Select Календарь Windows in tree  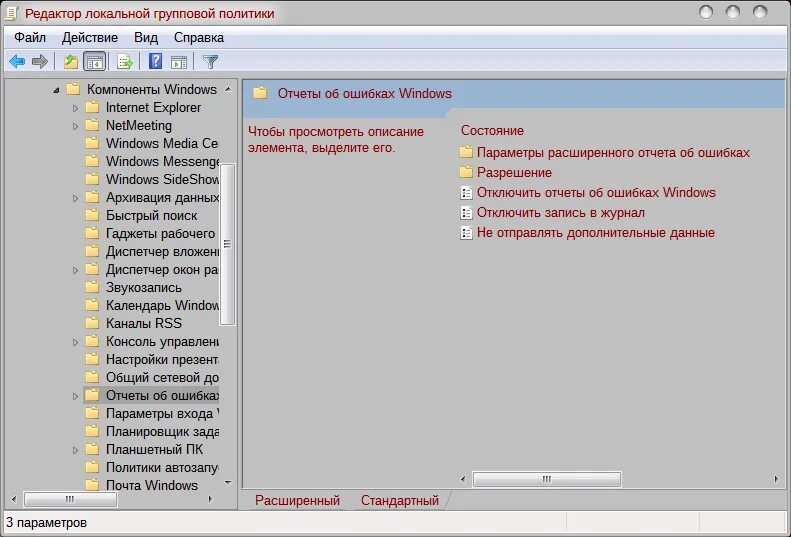click(x=161, y=306)
